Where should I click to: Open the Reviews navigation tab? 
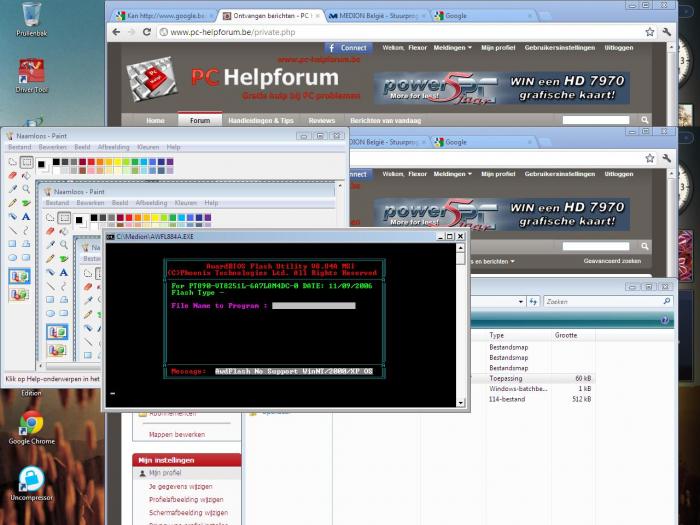[321, 120]
